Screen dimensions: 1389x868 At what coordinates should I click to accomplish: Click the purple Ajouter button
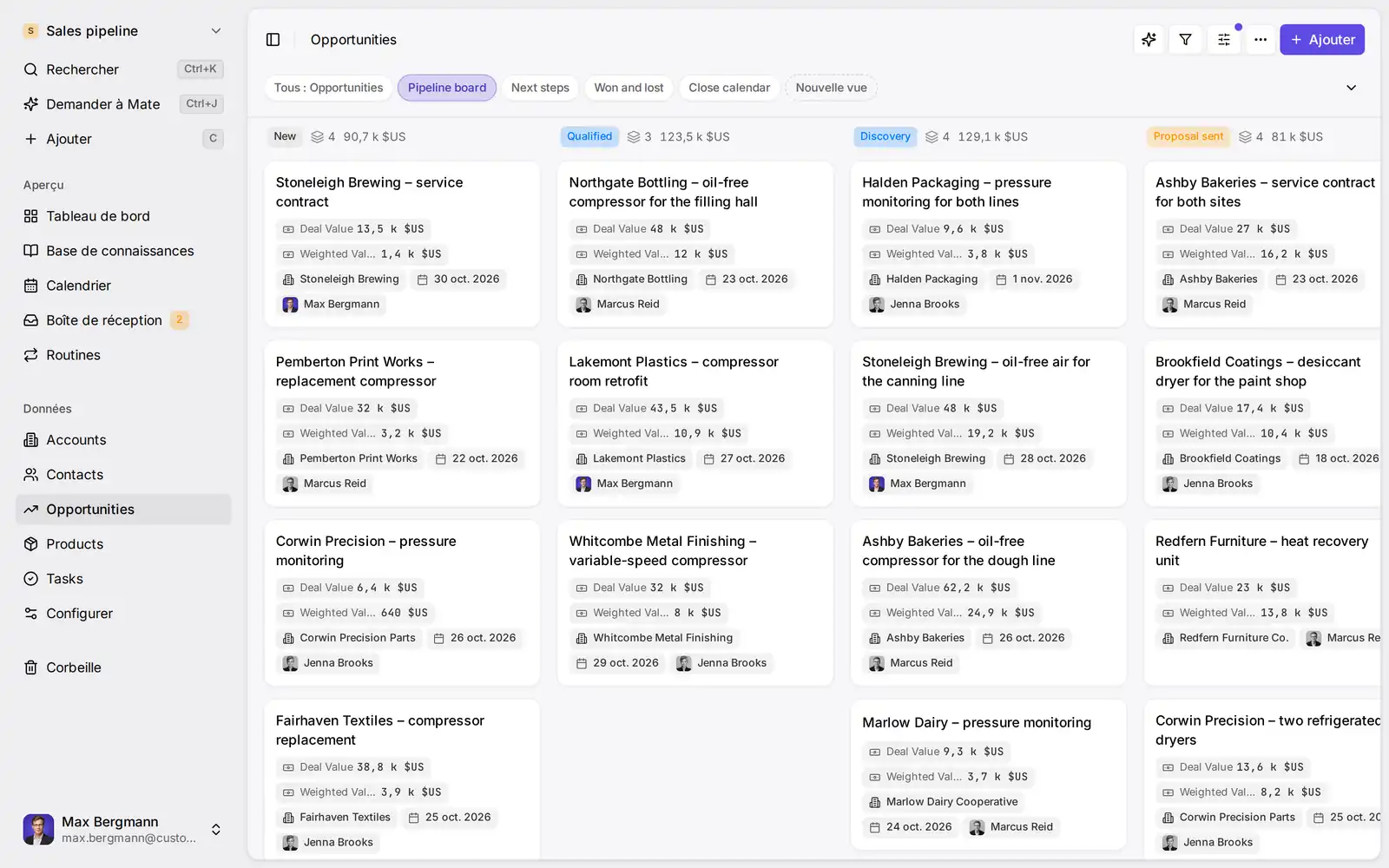tap(1322, 40)
